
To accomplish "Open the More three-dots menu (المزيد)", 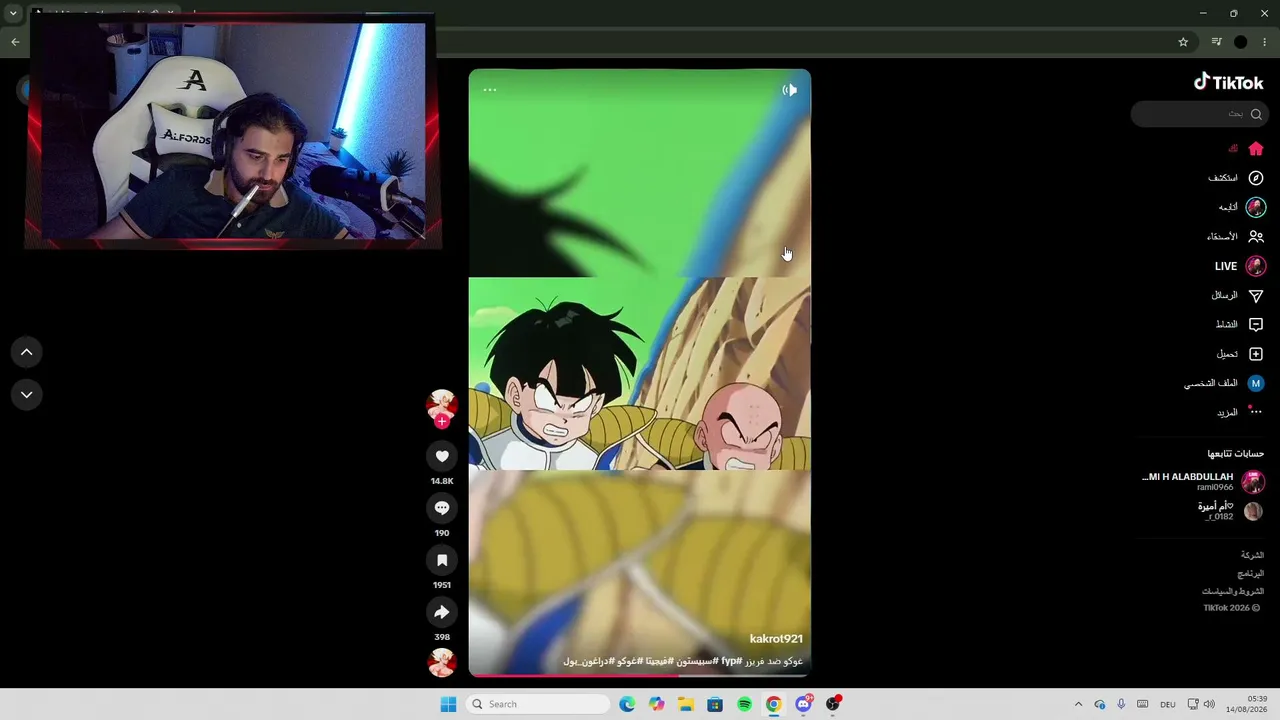I will pyautogui.click(x=1255, y=412).
